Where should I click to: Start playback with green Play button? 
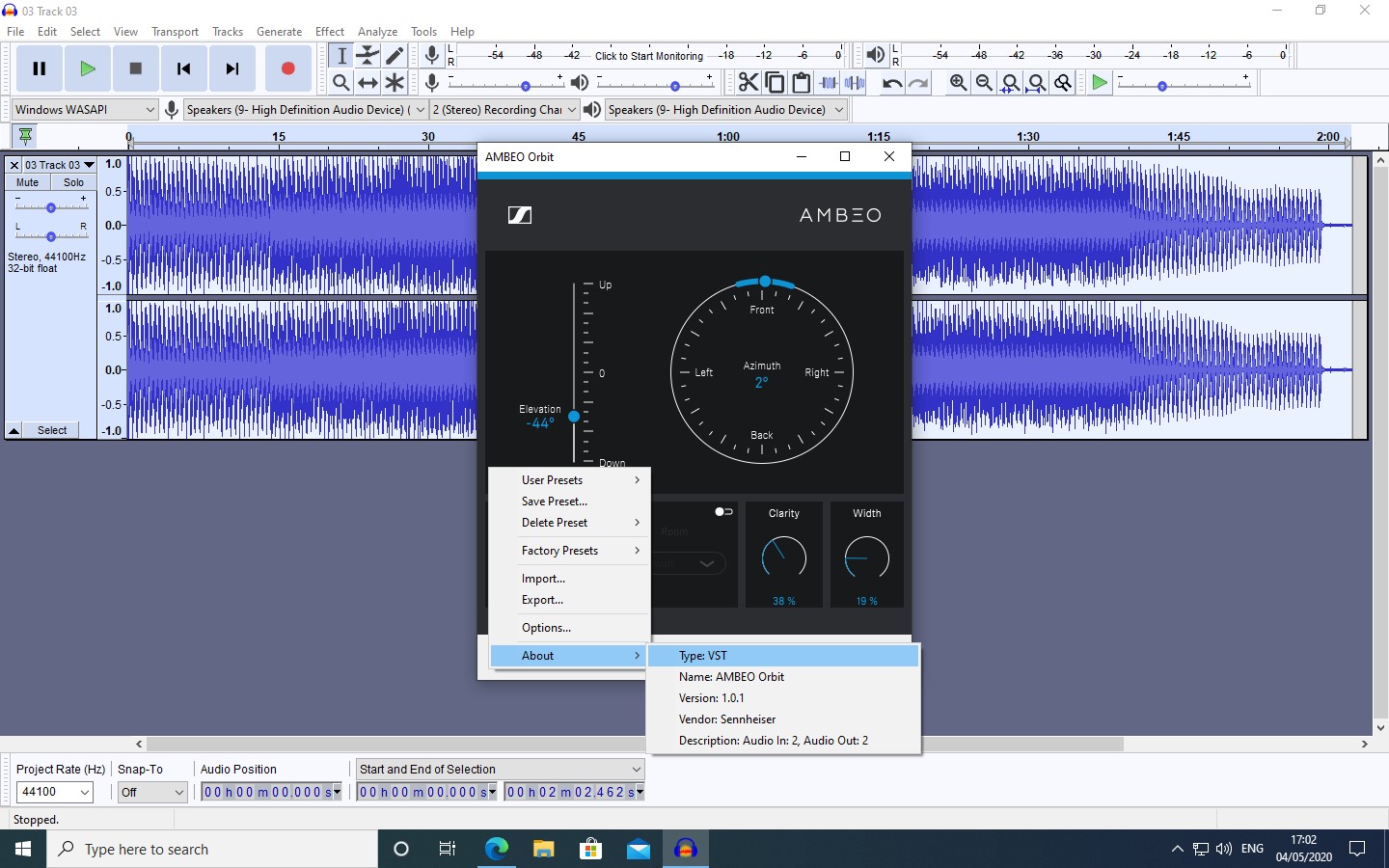point(88,68)
